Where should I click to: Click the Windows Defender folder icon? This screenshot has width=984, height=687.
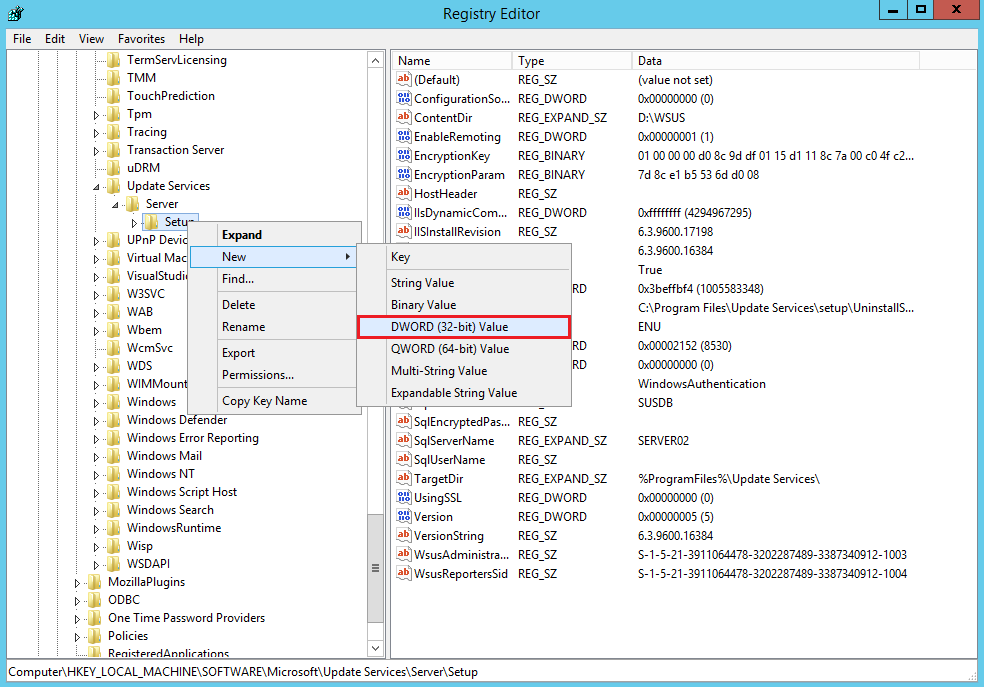[114, 420]
